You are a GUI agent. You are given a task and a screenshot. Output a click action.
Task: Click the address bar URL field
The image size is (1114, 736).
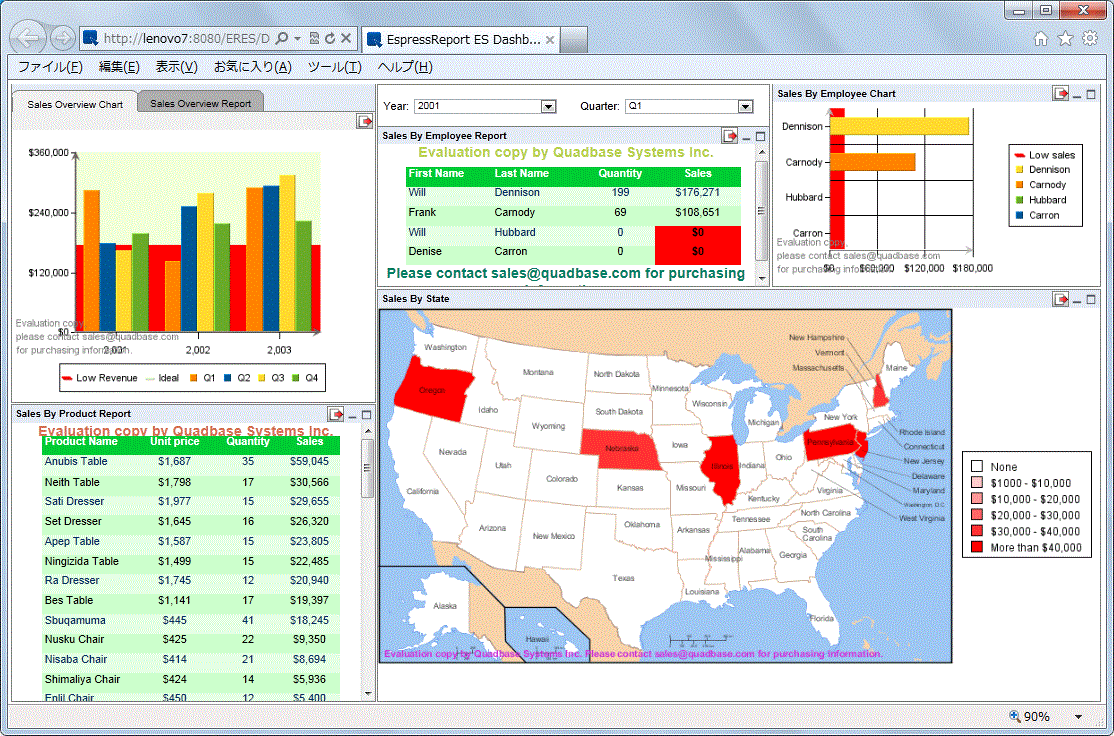pyautogui.click(x=186, y=38)
